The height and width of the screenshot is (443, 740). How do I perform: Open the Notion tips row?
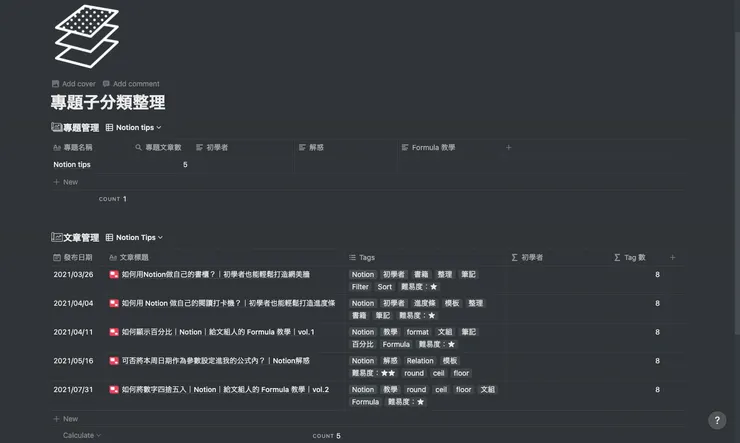pos(72,165)
